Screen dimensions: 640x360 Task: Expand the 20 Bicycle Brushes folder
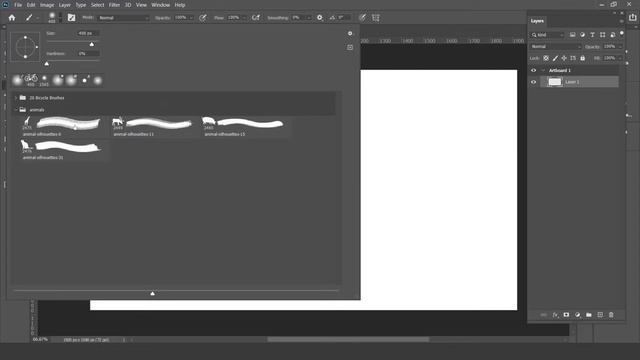point(16,98)
